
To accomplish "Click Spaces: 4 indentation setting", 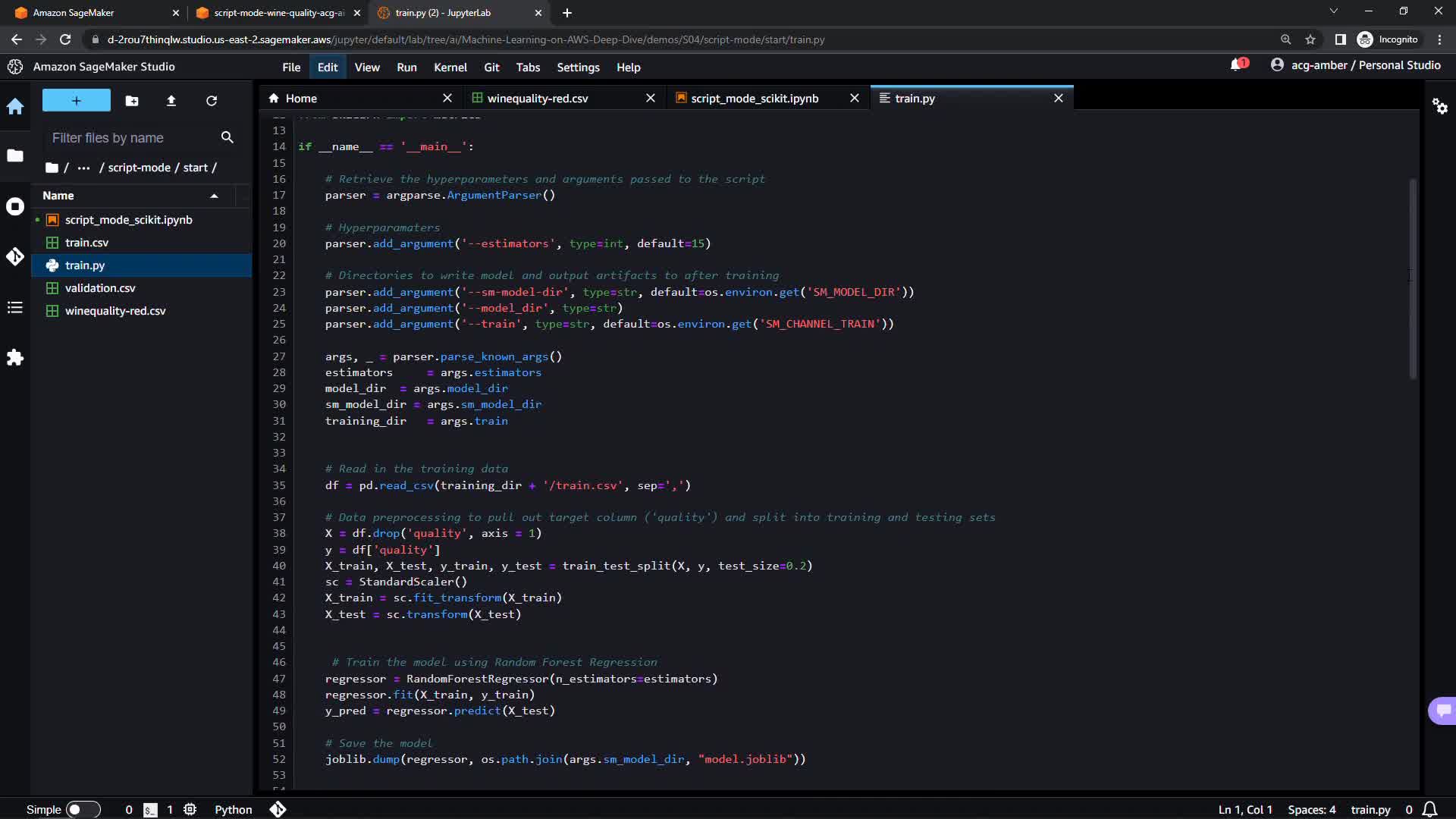I will (1311, 809).
